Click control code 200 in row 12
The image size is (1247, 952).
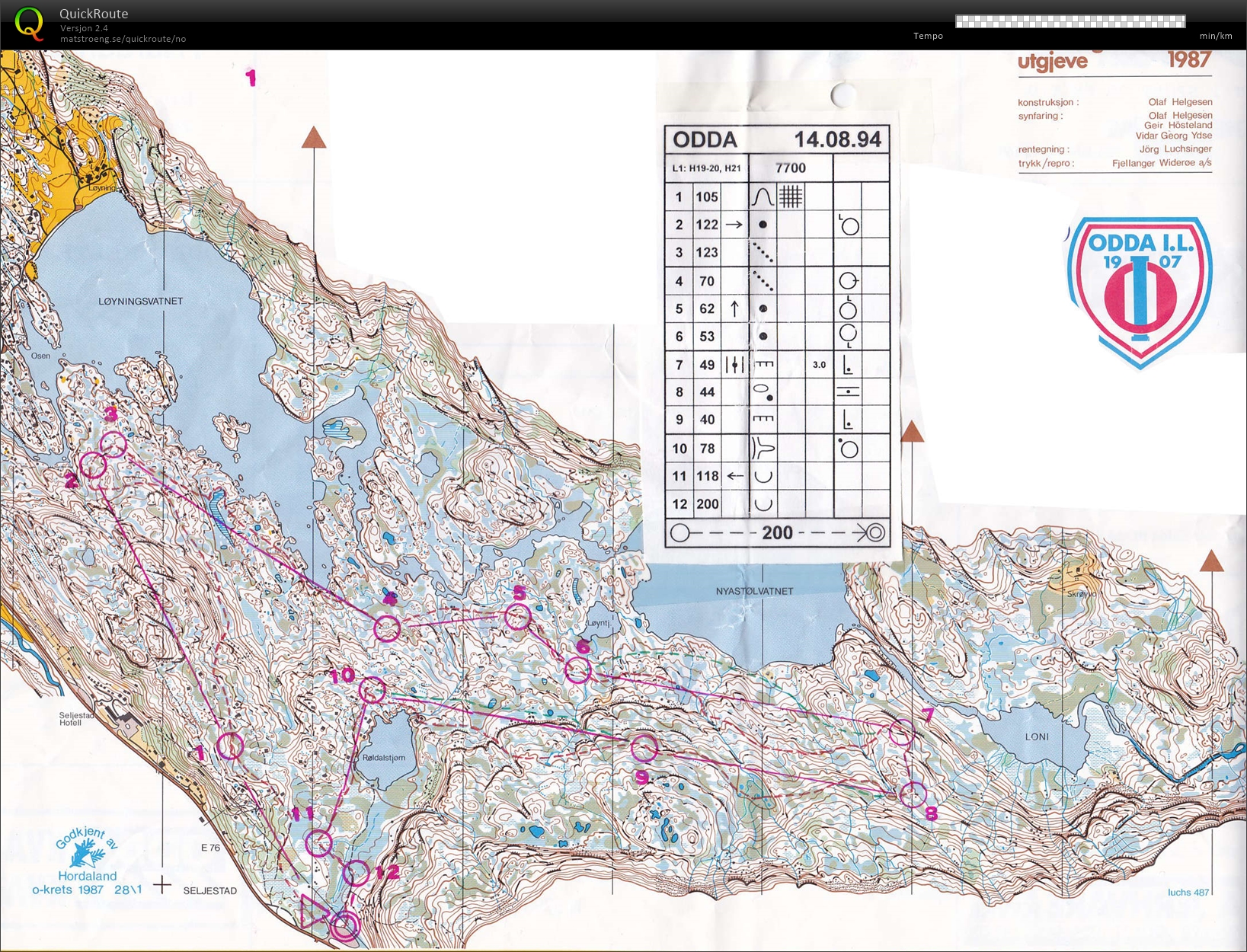pos(707,504)
